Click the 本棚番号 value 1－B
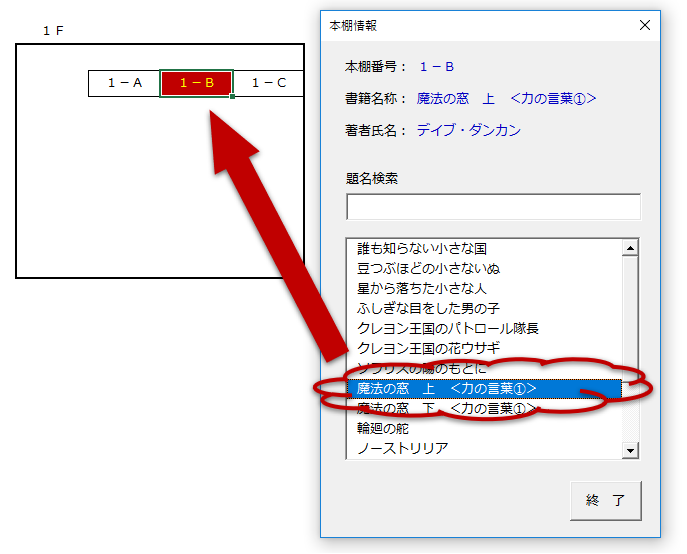This screenshot has height=554, width=687. coord(437,67)
